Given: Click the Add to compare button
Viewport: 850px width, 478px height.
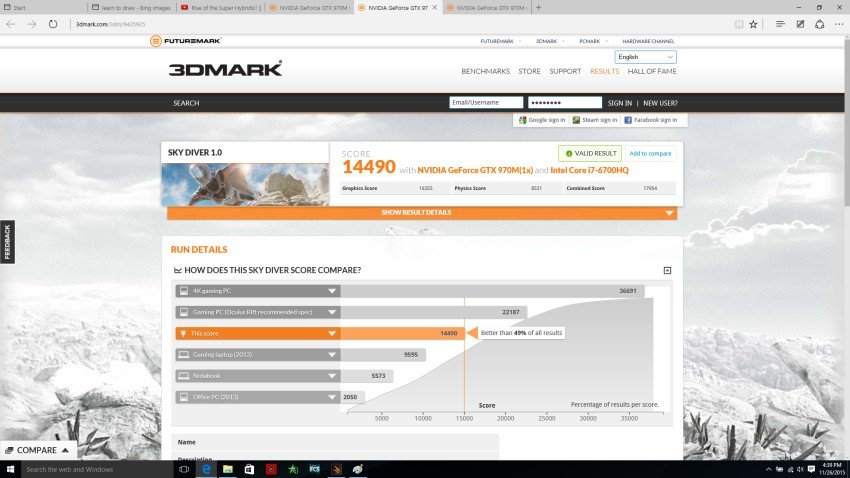Looking at the screenshot, I should [x=651, y=153].
